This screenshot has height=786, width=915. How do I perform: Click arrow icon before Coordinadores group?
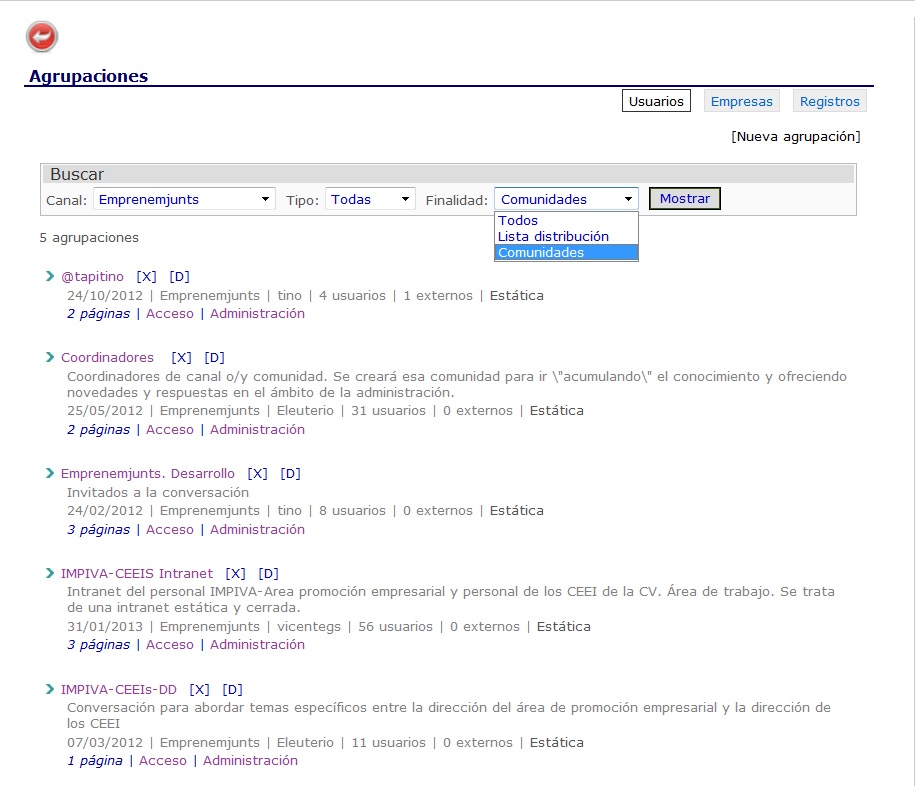tap(50, 357)
